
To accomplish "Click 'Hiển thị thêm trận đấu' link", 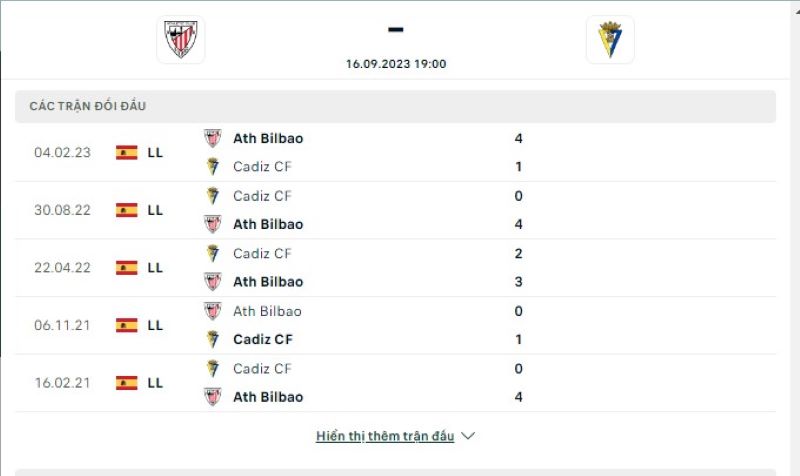I will tap(385, 436).
